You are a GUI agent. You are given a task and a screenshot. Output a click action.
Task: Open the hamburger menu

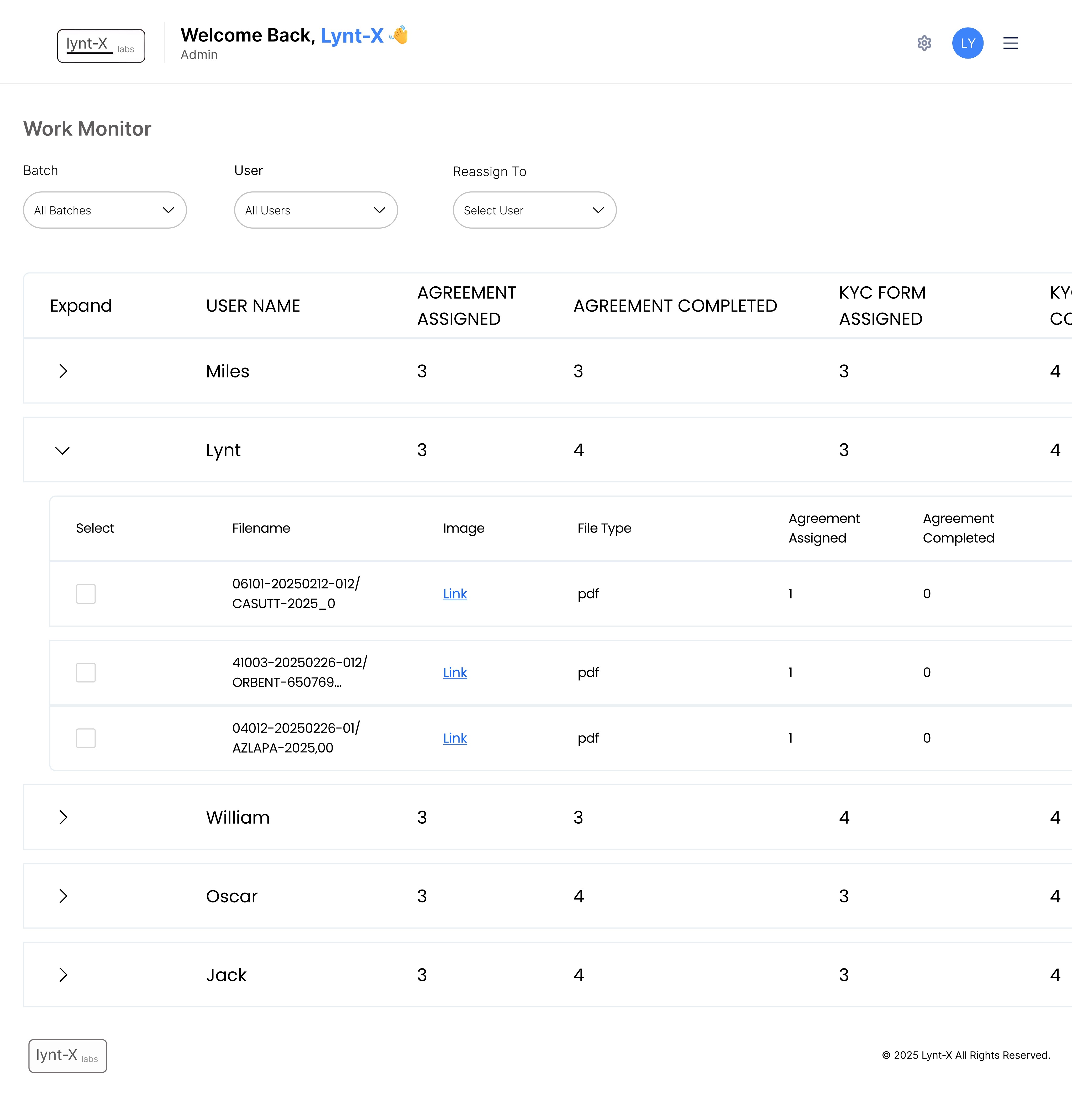point(1010,43)
